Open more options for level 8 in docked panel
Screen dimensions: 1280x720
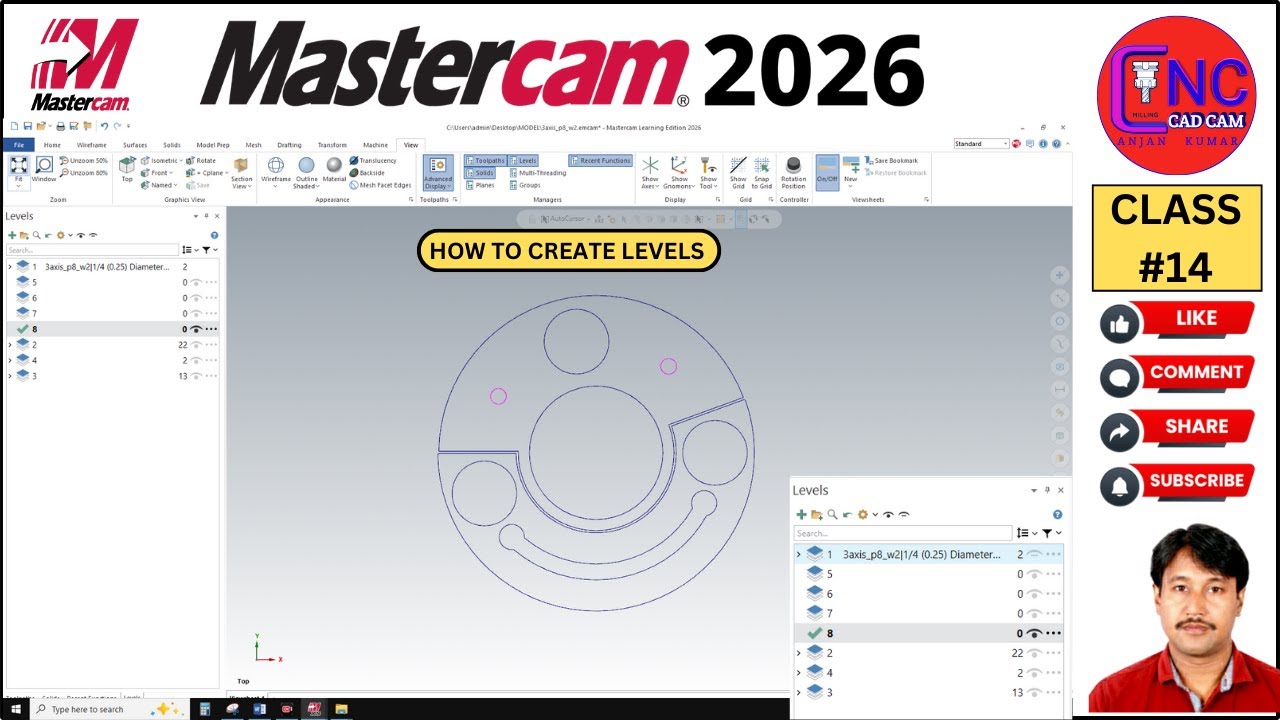[x=211, y=329]
